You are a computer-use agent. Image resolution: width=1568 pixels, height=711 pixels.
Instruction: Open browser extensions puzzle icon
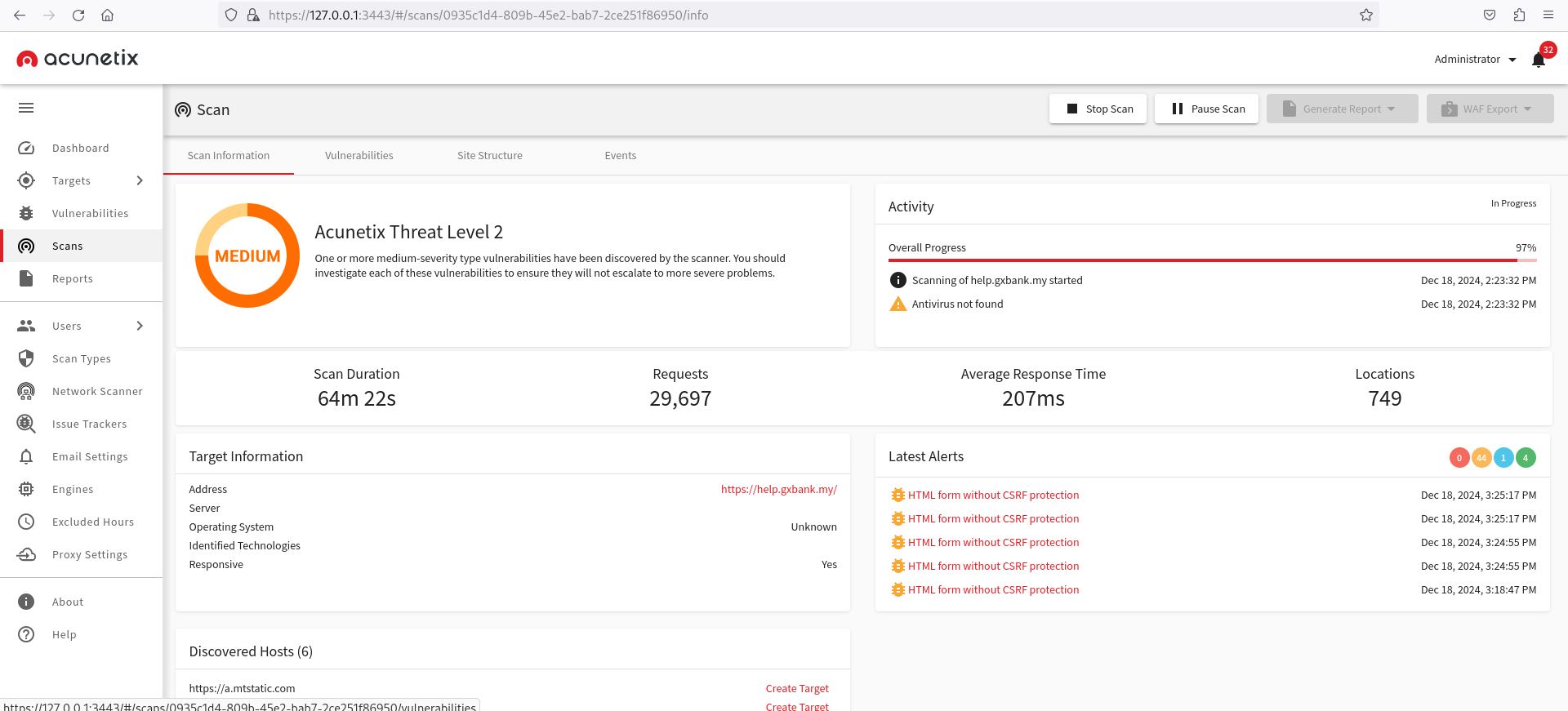tap(1519, 15)
